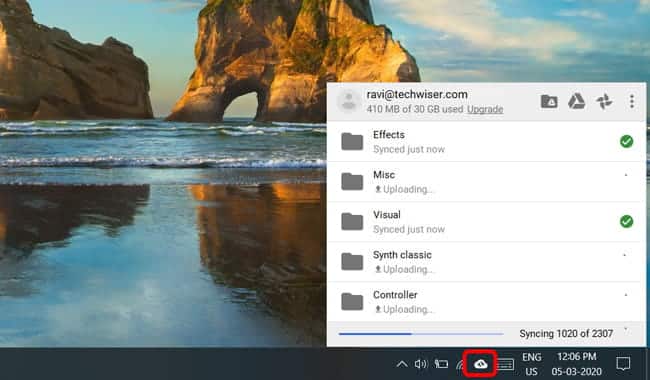The width and height of the screenshot is (650, 380).
Task: Click the sync progress bar
Action: point(421,334)
